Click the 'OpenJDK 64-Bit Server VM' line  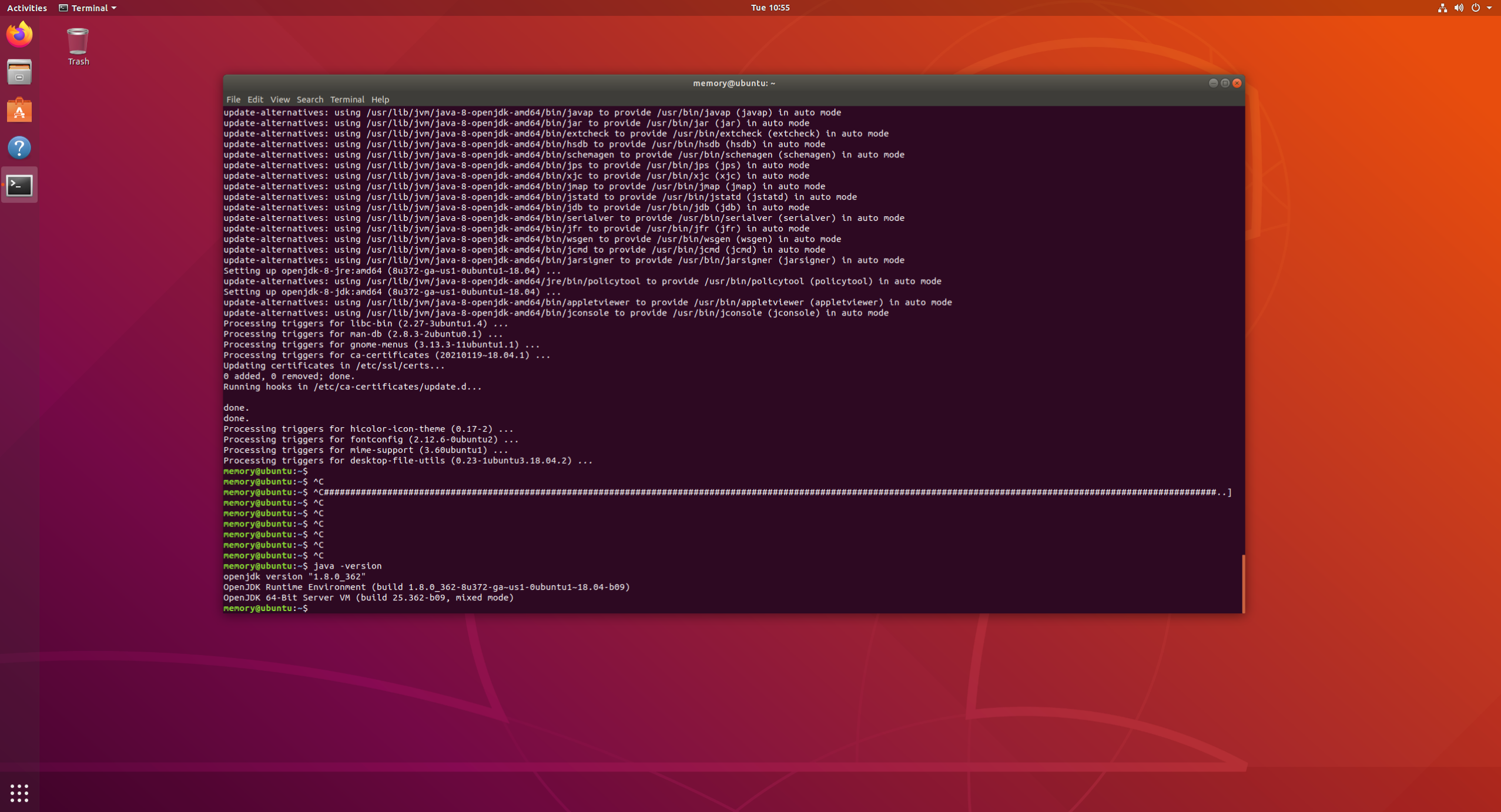pyautogui.click(x=368, y=598)
